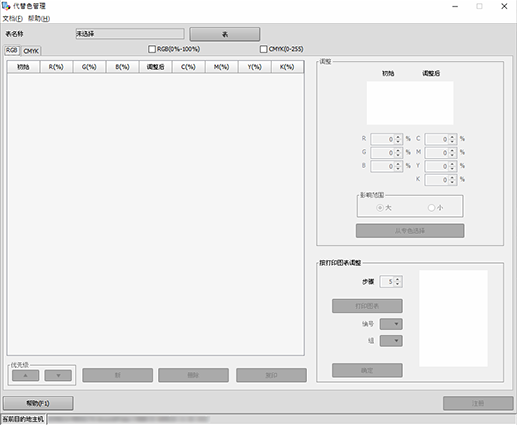Viewport: 517px width, 425px height.
Task: Move priority up with the up-arrow button
Action: 26,375
